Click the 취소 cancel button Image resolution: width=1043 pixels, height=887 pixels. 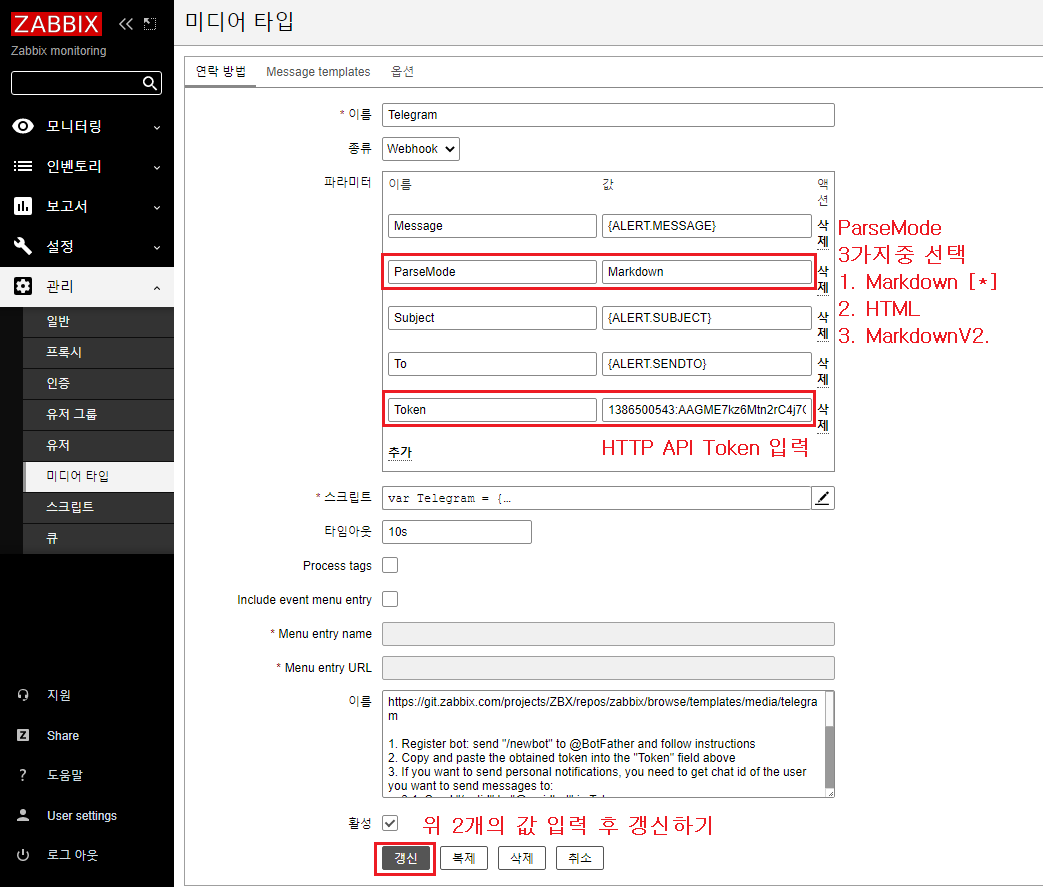579,858
